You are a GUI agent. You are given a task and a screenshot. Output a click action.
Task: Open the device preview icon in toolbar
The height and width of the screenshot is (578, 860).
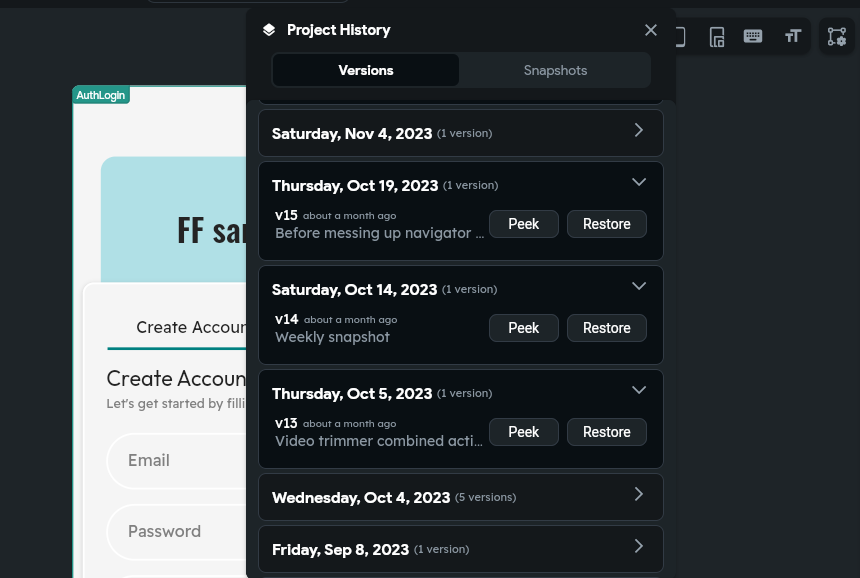pyautogui.click(x=717, y=37)
